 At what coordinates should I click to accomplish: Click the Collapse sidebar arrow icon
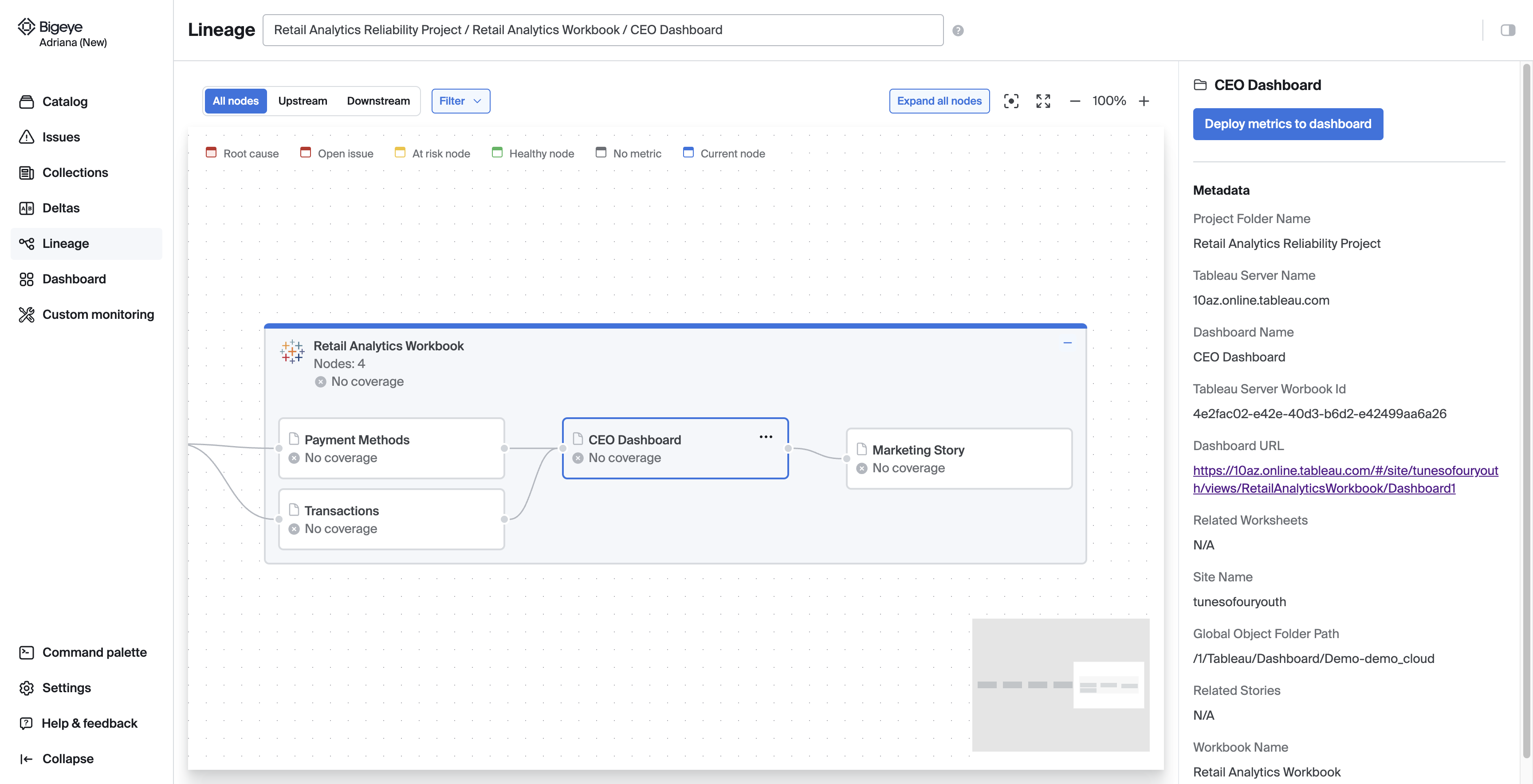[x=26, y=759]
